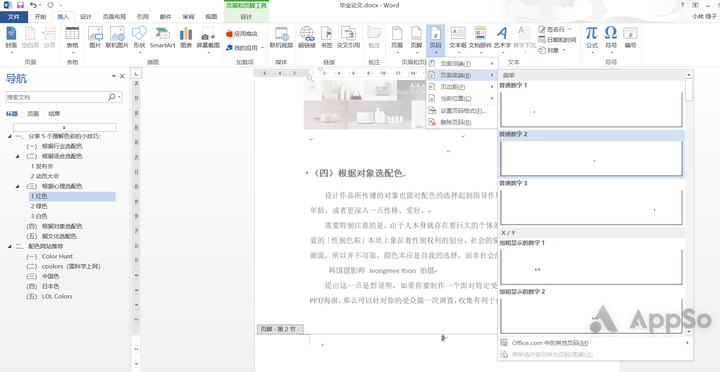Image resolution: width=720 pixels, height=372 pixels.
Task: Collapse the (三) 根据心理选配色 tree node
Action: 17,186
